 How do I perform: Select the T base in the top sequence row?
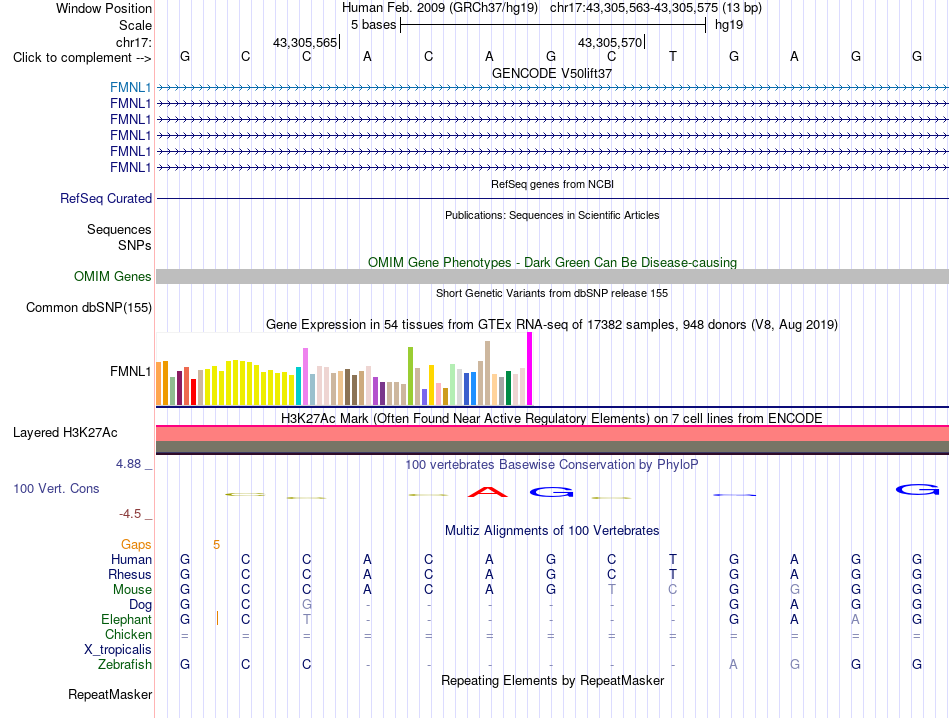coord(673,56)
